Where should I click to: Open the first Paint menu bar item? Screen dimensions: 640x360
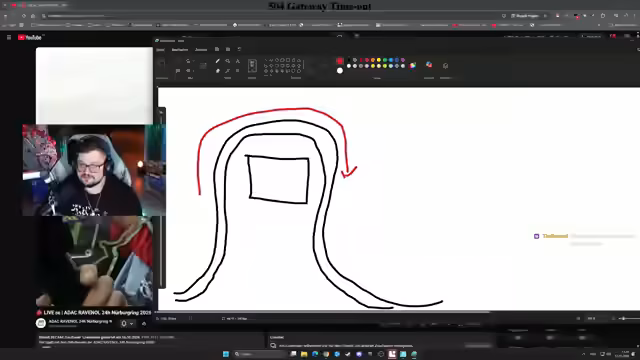[160, 49]
